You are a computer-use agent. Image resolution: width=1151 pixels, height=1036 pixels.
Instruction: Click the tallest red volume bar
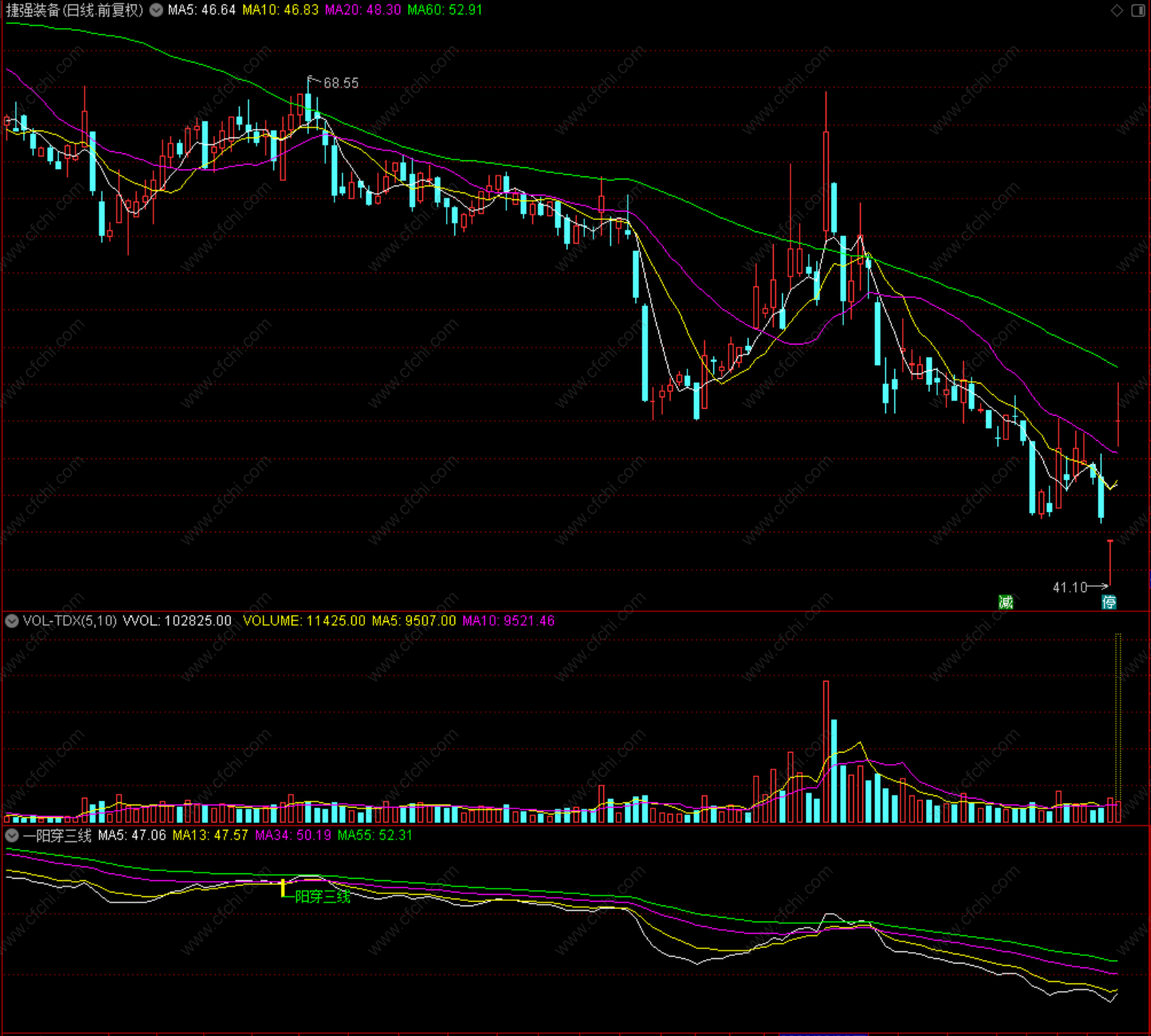(x=826, y=751)
